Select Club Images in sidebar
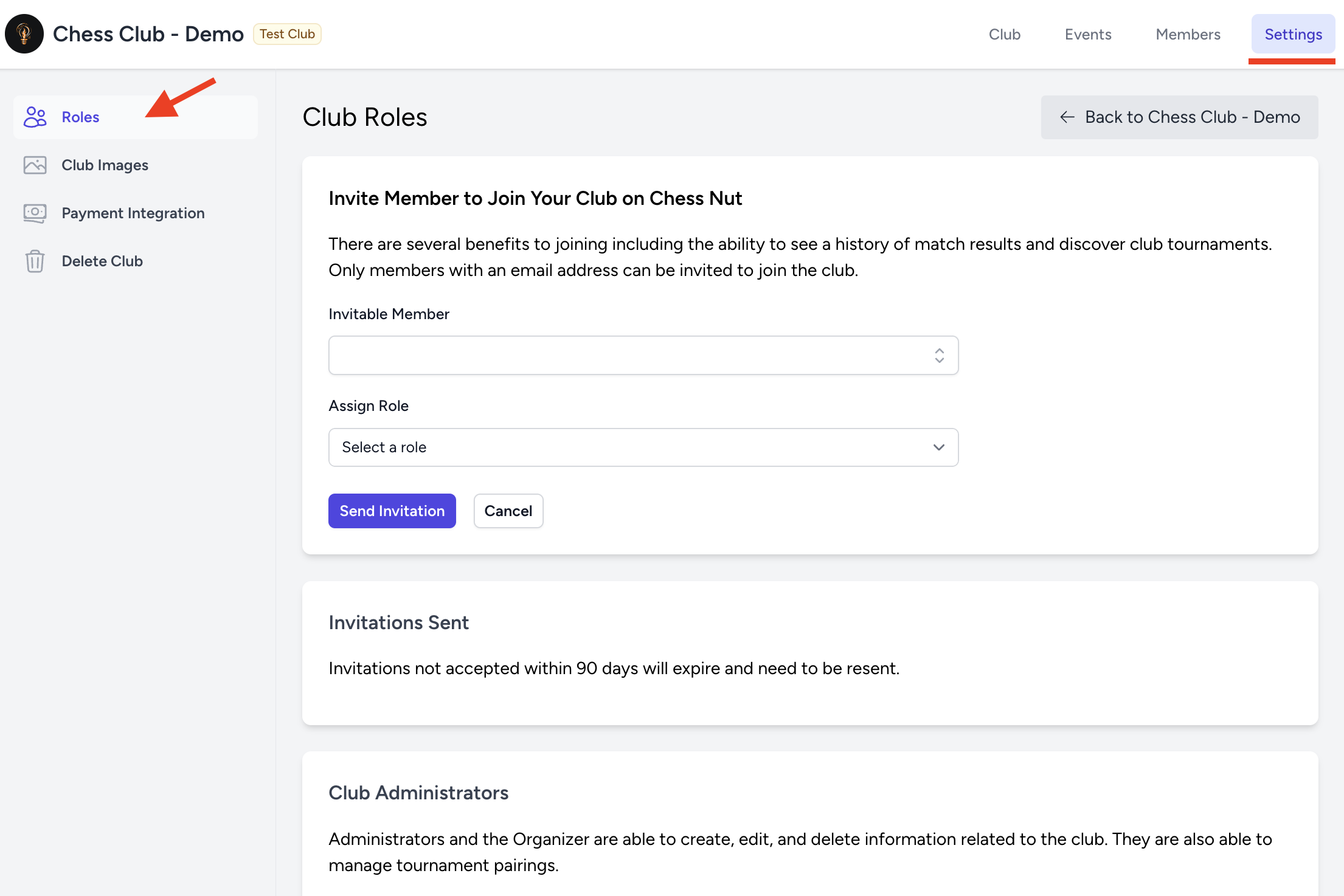The image size is (1344, 896). [x=105, y=165]
